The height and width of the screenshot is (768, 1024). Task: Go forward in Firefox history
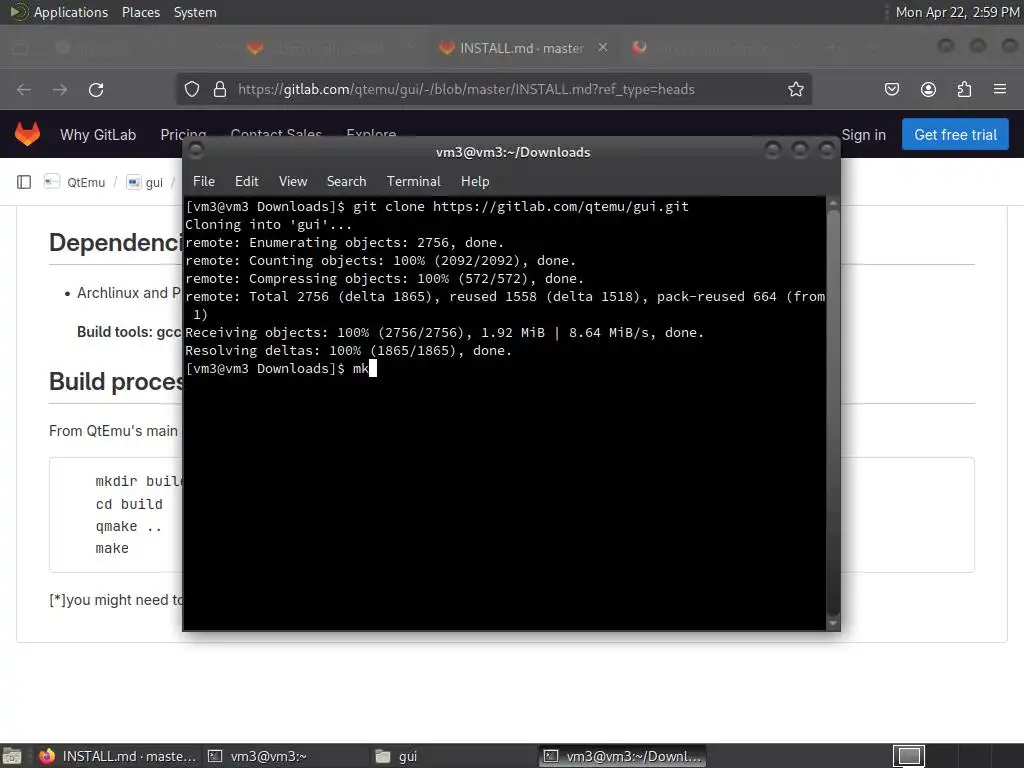[60, 89]
